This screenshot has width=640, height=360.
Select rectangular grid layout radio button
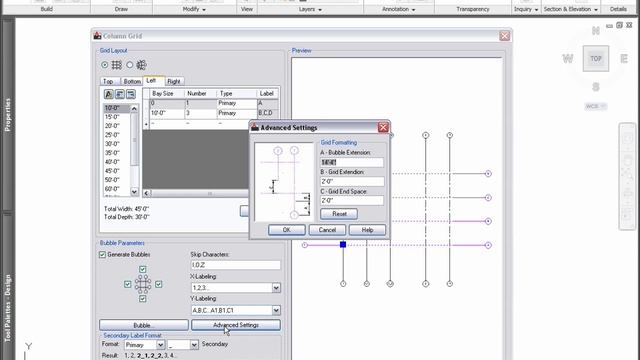coord(104,64)
